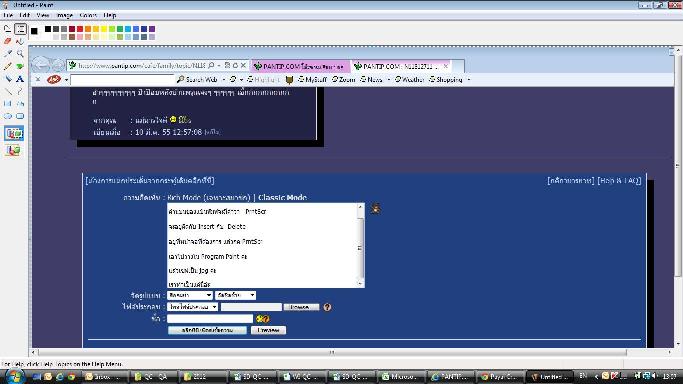
Task: Choose the Eraser tool
Action: tap(7, 41)
